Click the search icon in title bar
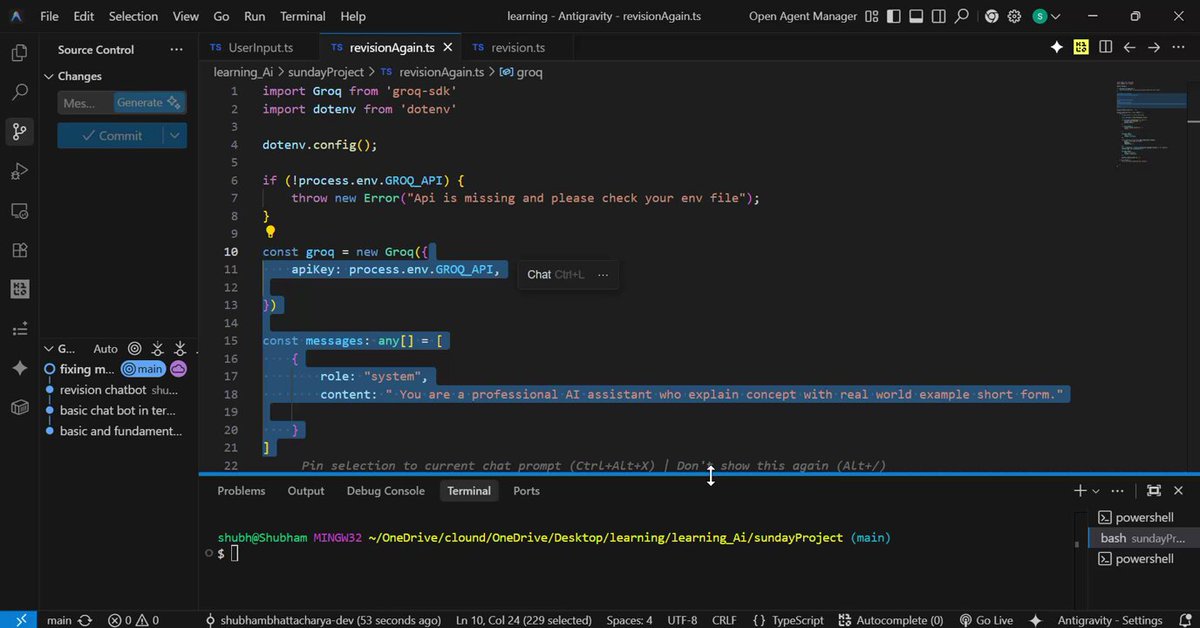Image resolution: width=1200 pixels, height=628 pixels. tap(962, 16)
